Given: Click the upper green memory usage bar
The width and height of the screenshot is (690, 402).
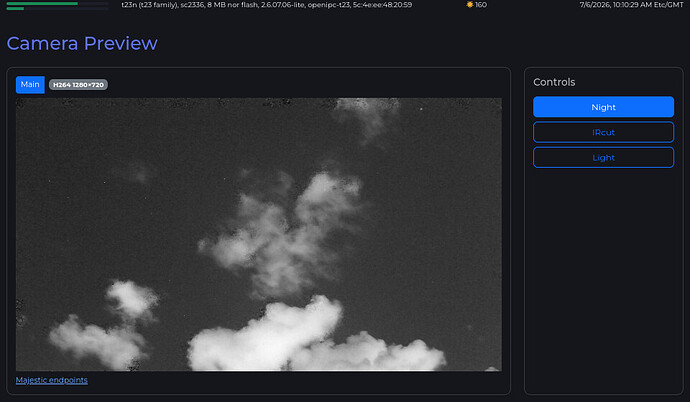Looking at the screenshot, I should point(42,3).
